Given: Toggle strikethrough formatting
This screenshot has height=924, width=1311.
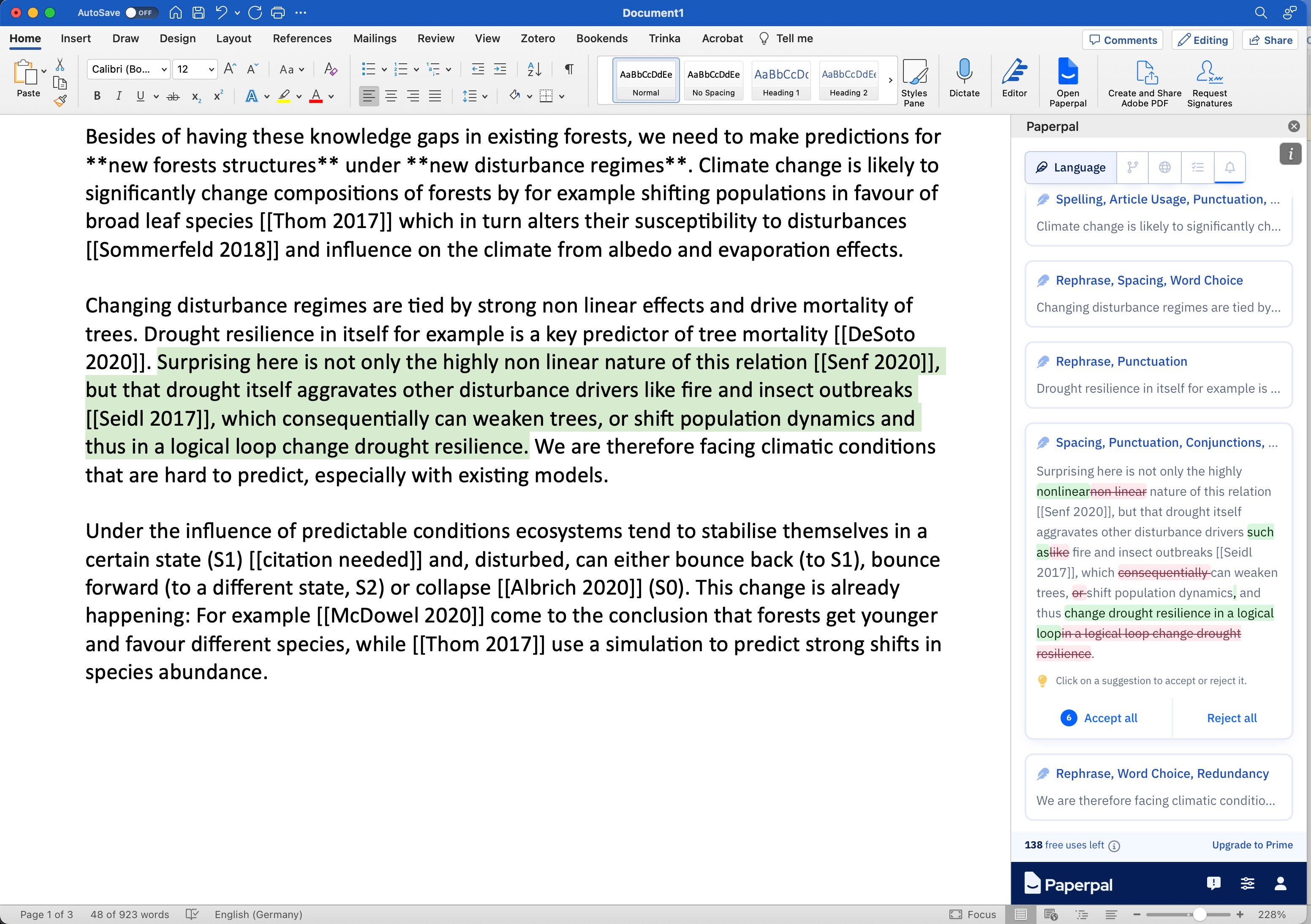Looking at the screenshot, I should point(173,97).
